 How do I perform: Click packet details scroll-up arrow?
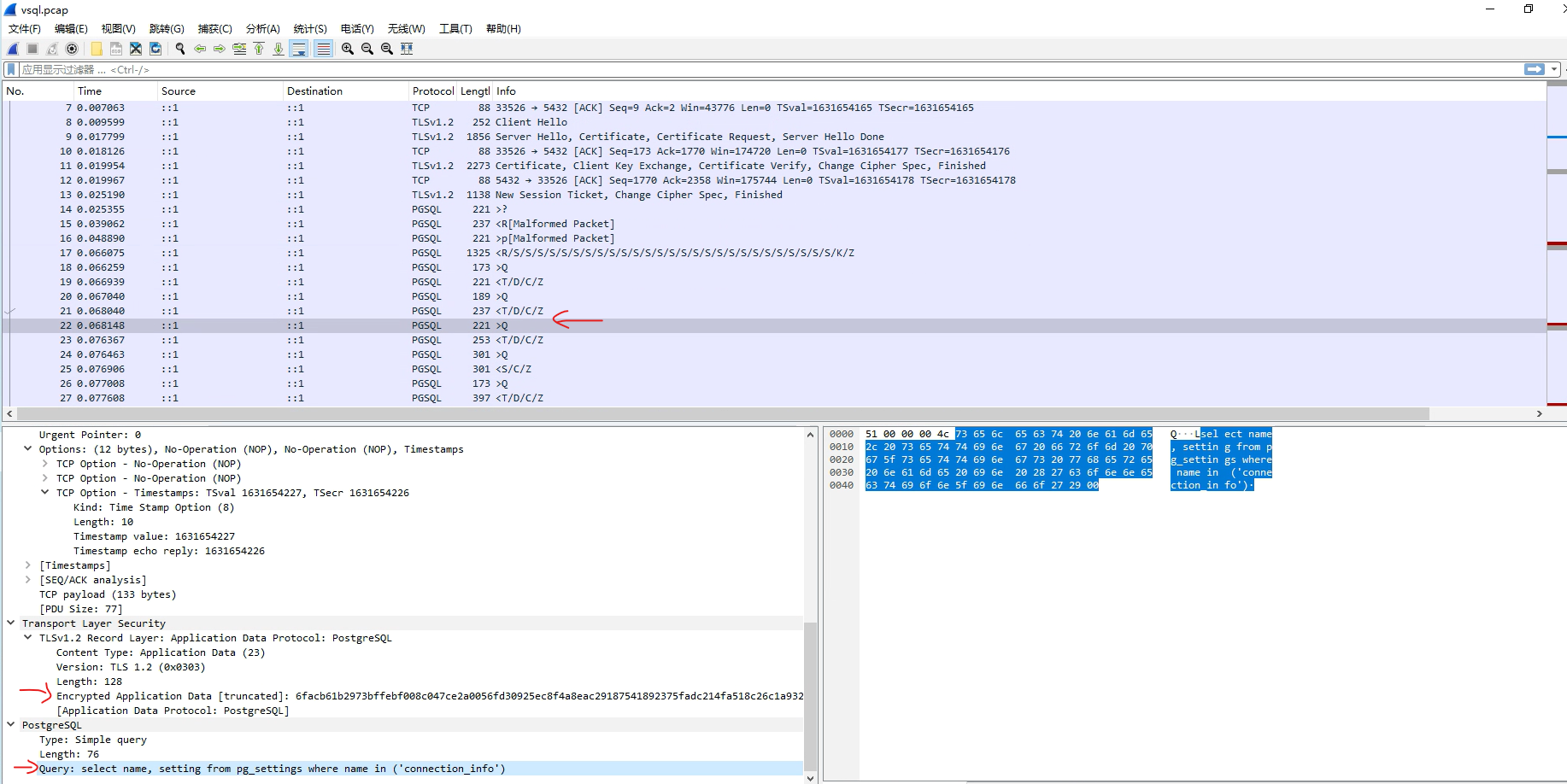(x=810, y=435)
